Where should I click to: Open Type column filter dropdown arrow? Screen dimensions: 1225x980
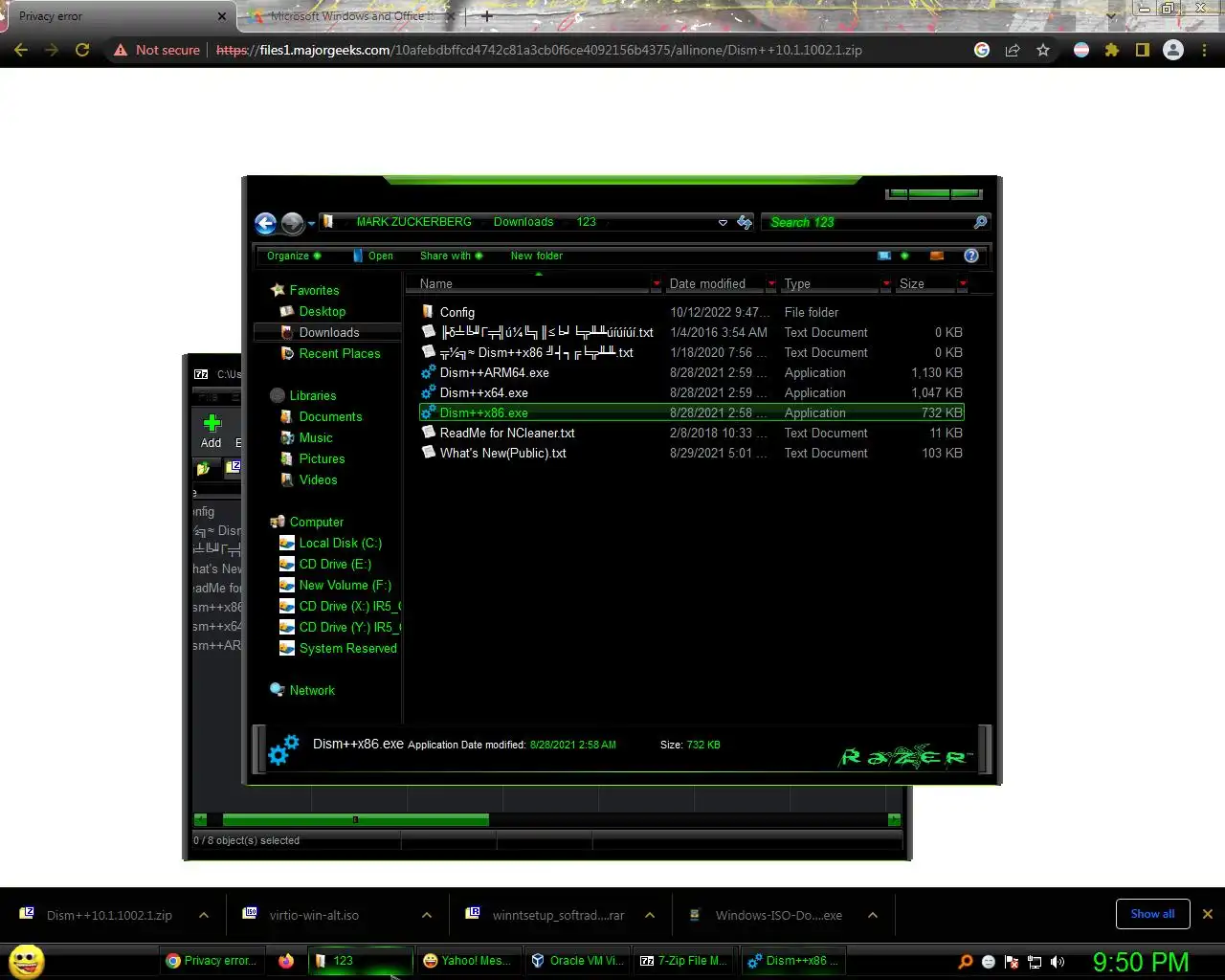886,283
